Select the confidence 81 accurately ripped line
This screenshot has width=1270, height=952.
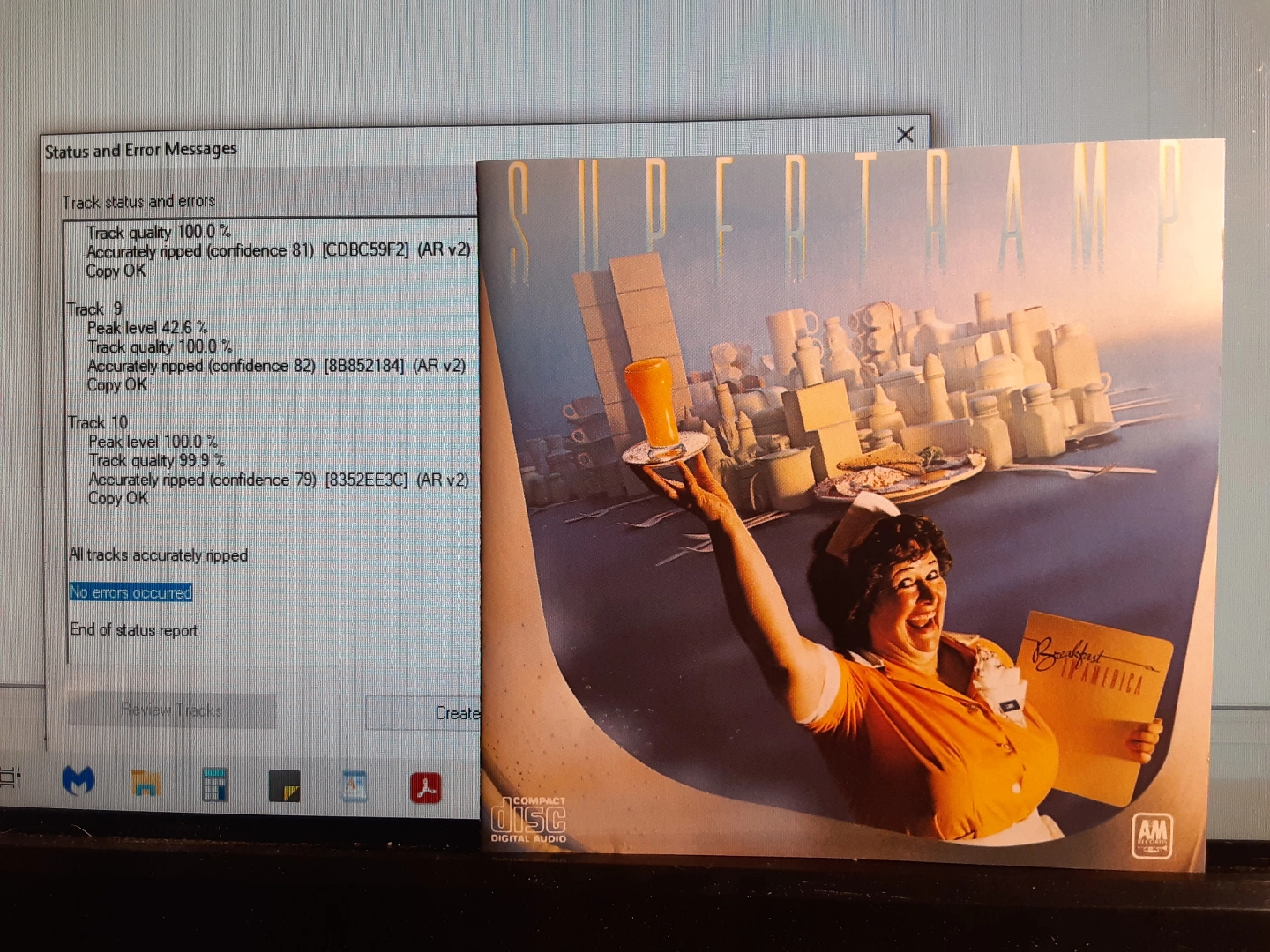click(x=279, y=250)
